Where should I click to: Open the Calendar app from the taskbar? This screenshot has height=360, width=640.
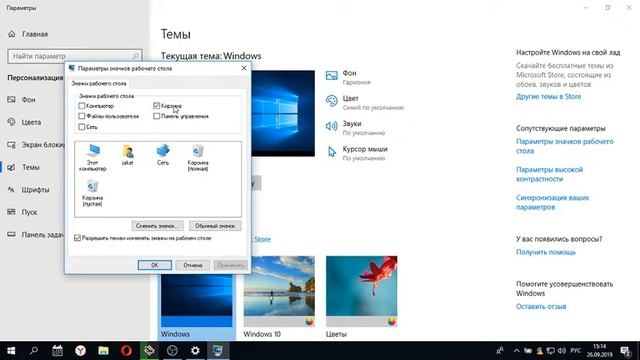[57, 351]
